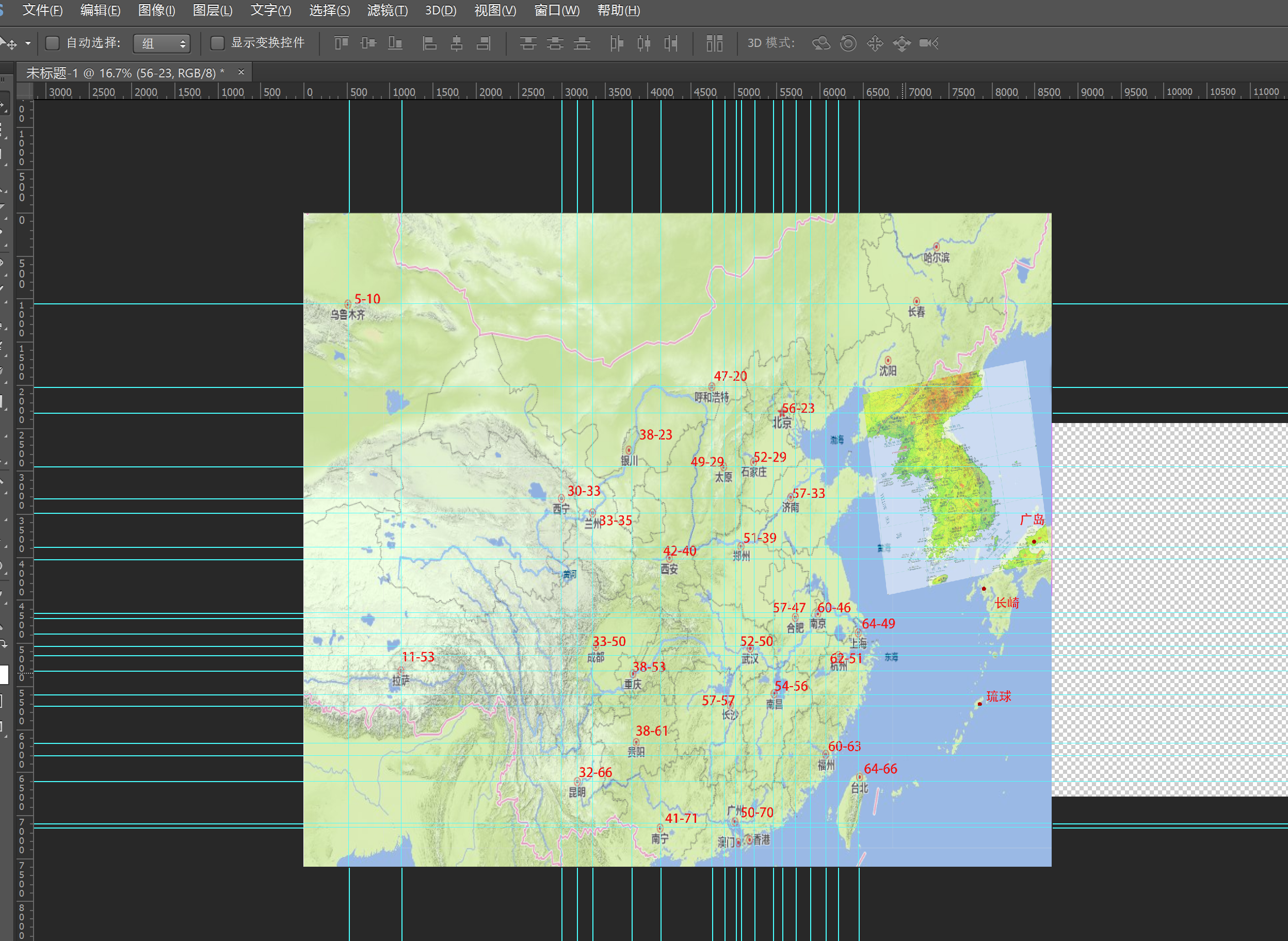The image size is (1288, 941).
Task: Select the 3D pan mode icon
Action: coord(875,43)
